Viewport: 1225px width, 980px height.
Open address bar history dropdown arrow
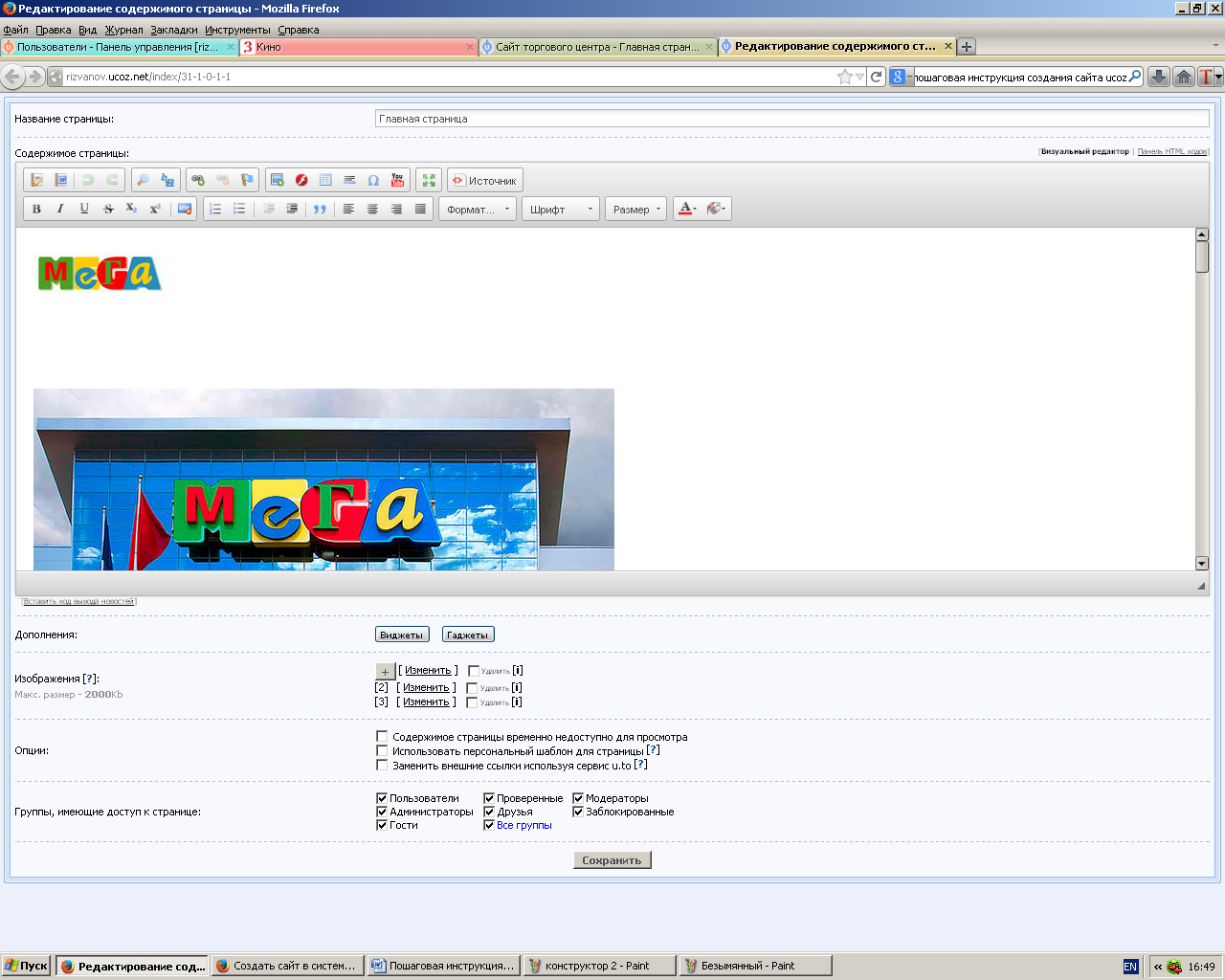[x=860, y=77]
